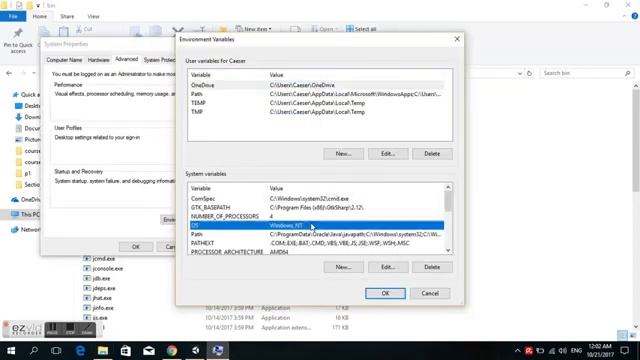Open the File menu tab
Image resolution: width=640 pixels, height=360 pixels.
[x=13, y=16]
